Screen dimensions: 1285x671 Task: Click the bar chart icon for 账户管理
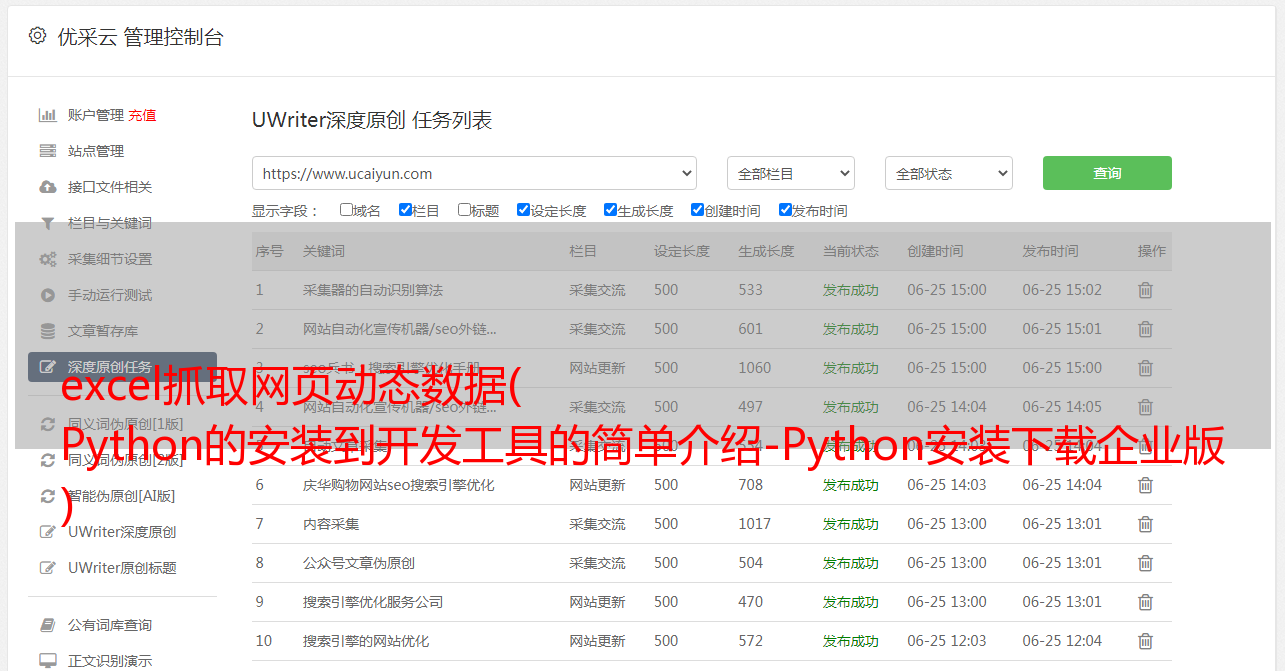[x=47, y=115]
